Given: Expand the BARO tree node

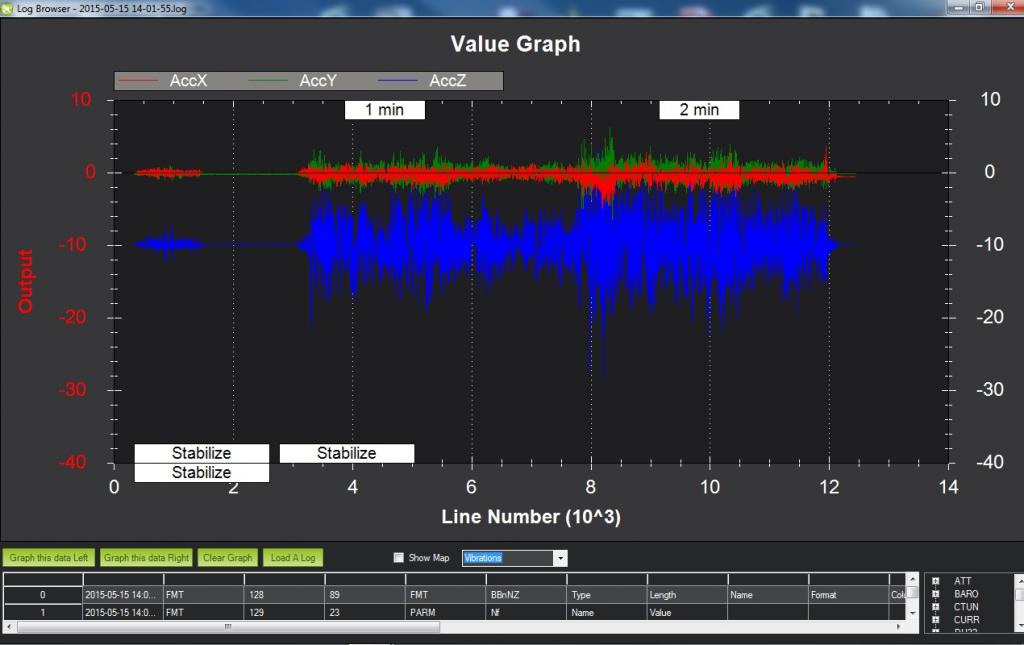Looking at the screenshot, I should pyautogui.click(x=935, y=594).
